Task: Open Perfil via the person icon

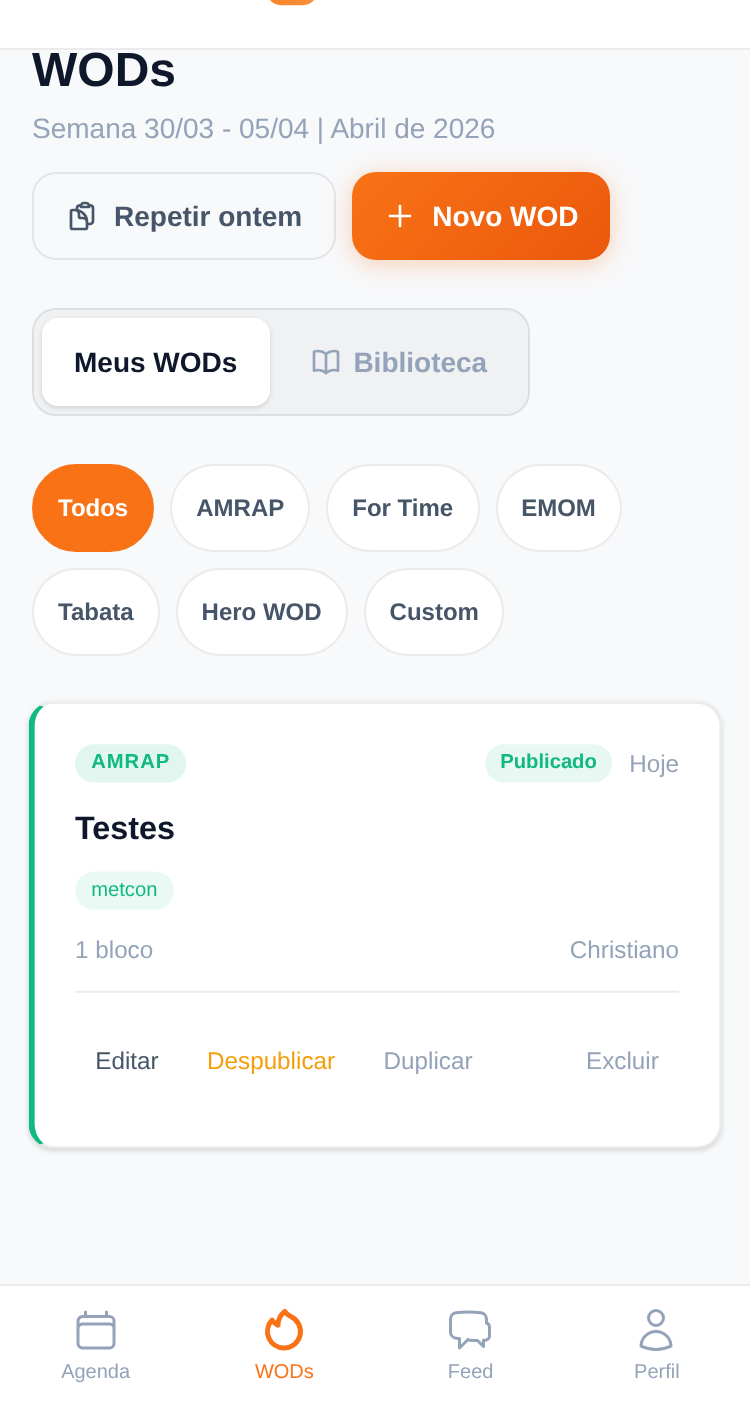Action: (657, 1330)
